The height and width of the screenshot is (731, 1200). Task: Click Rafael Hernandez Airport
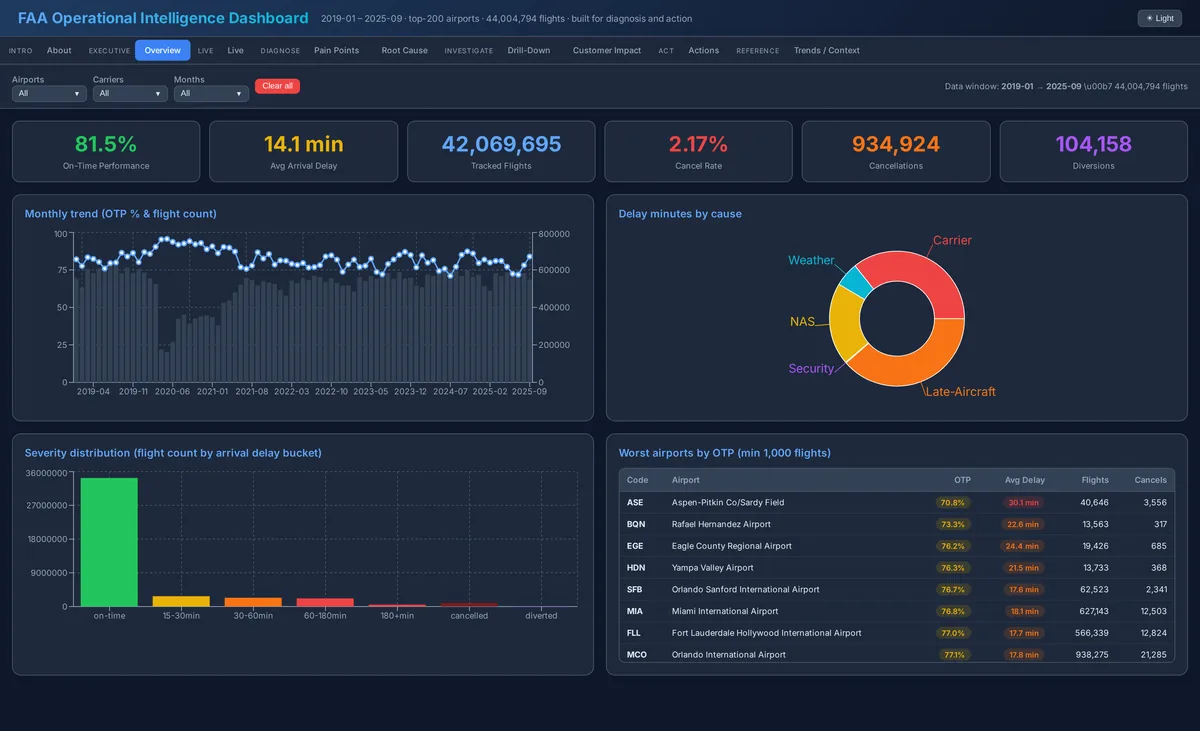coord(721,524)
